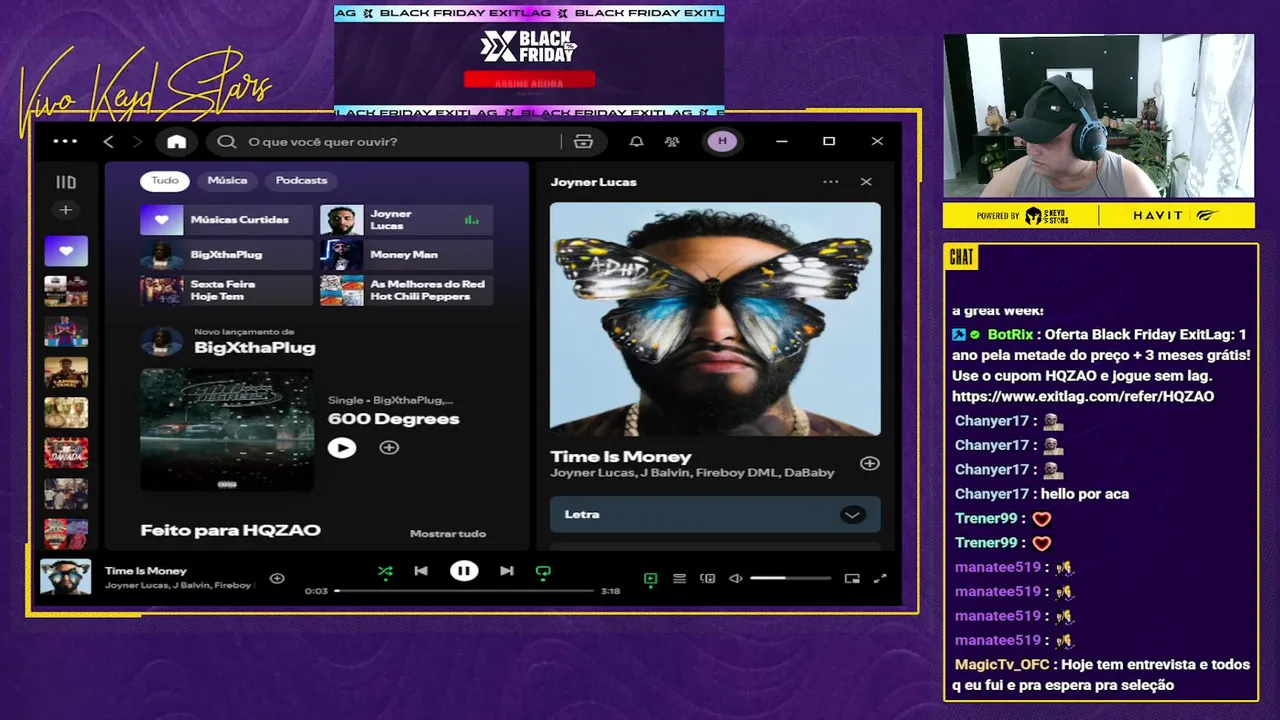Select the 'Música' filter chip
Image resolution: width=1280 pixels, height=720 pixels.
(x=227, y=181)
